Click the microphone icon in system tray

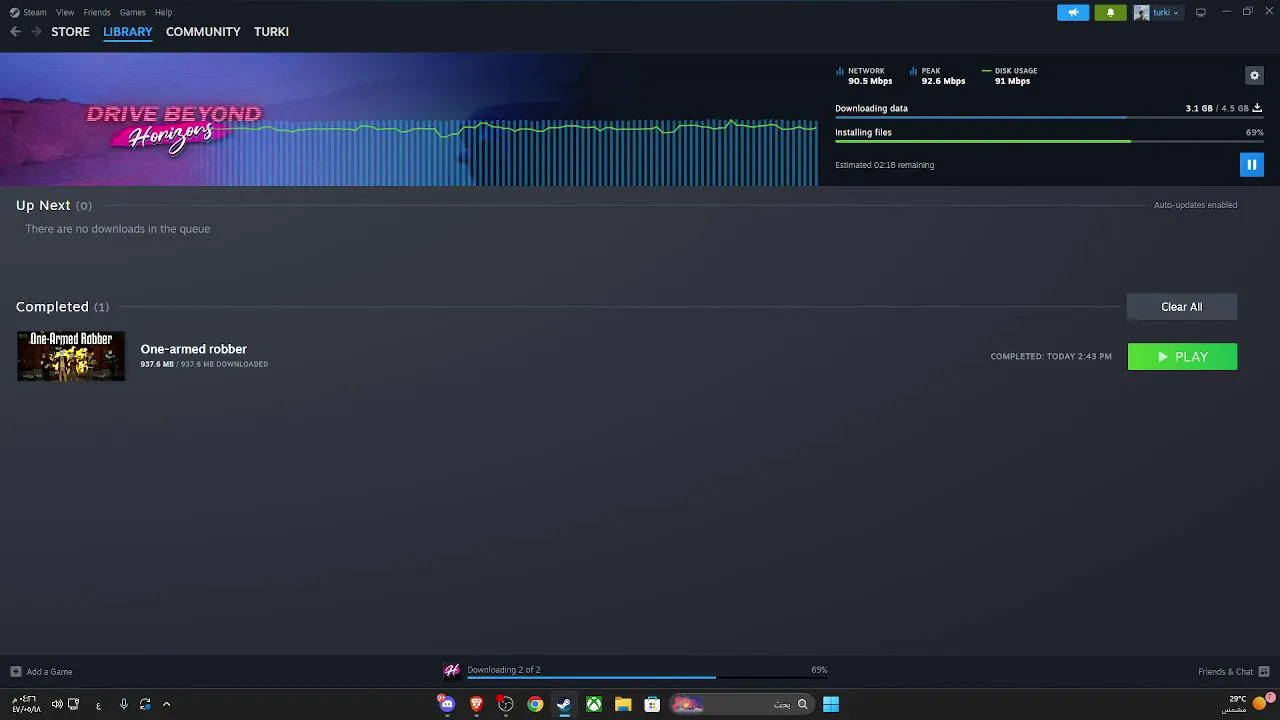coord(124,704)
